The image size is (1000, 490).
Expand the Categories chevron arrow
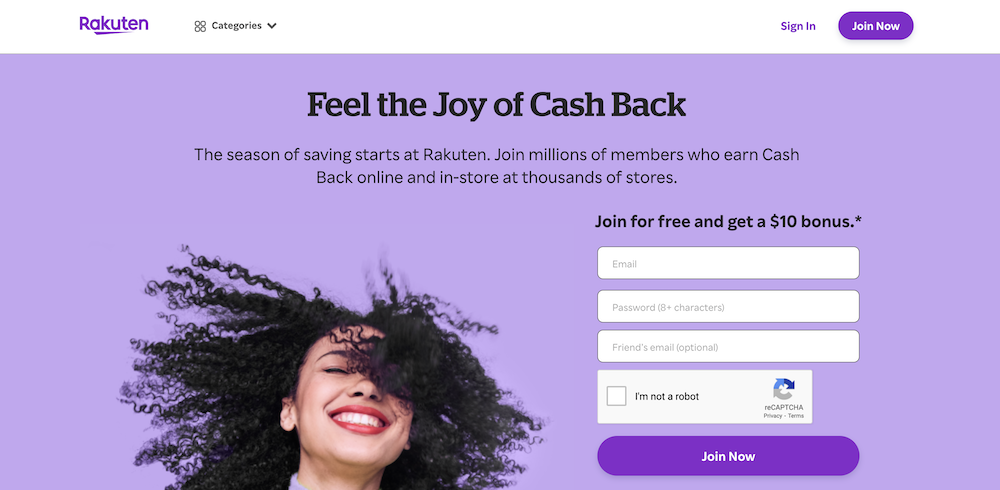point(272,26)
